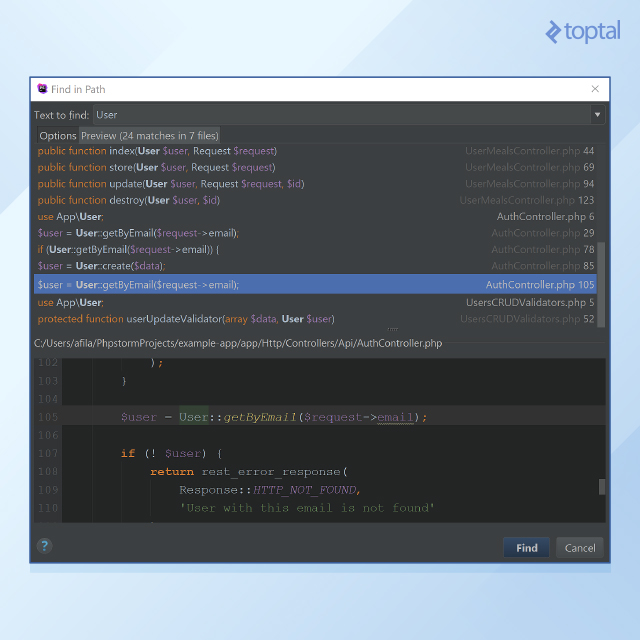640x640 pixels.
Task: Click the HTTP_NOT_FOUND constant in preview
Action: coord(304,490)
